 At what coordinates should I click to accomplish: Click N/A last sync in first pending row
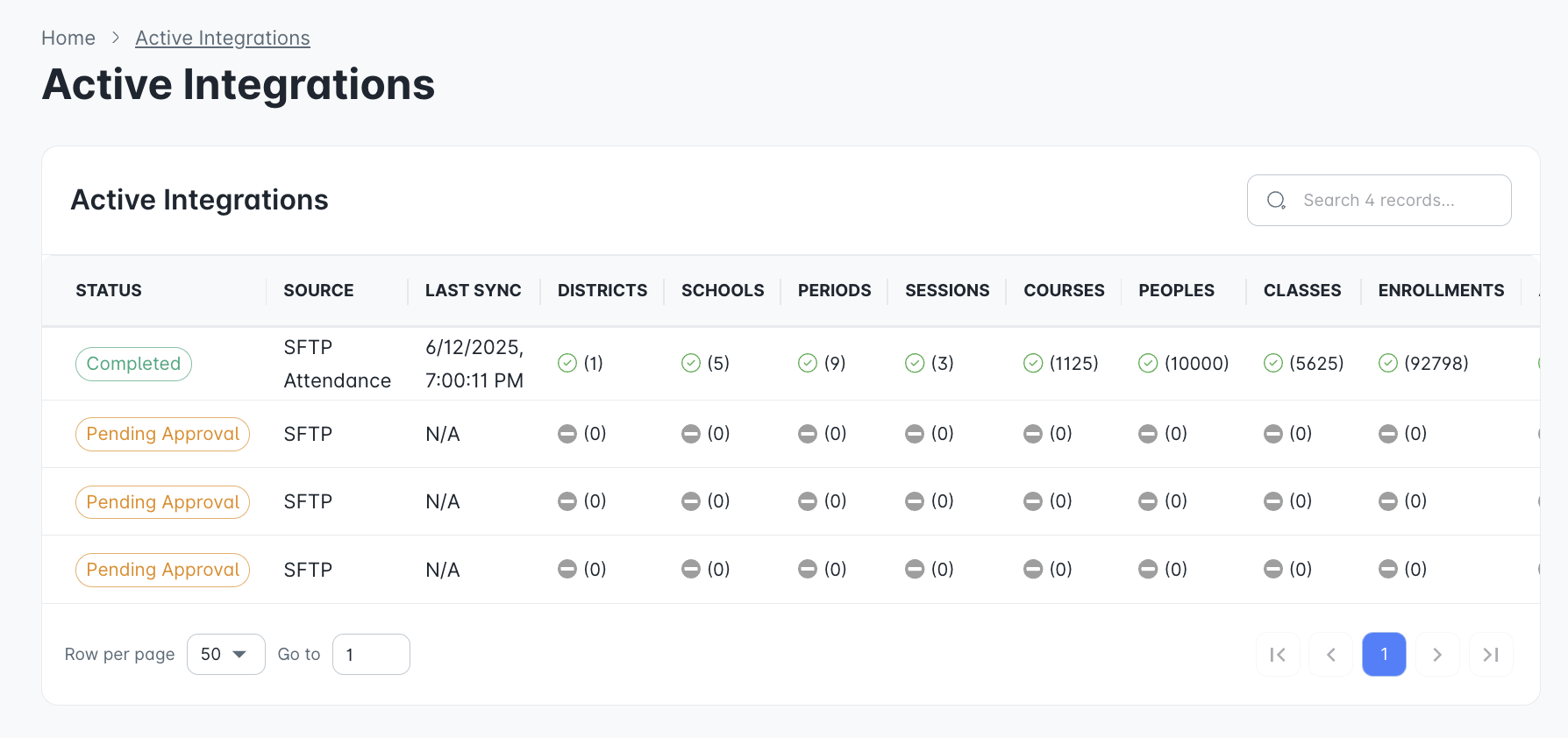443,434
